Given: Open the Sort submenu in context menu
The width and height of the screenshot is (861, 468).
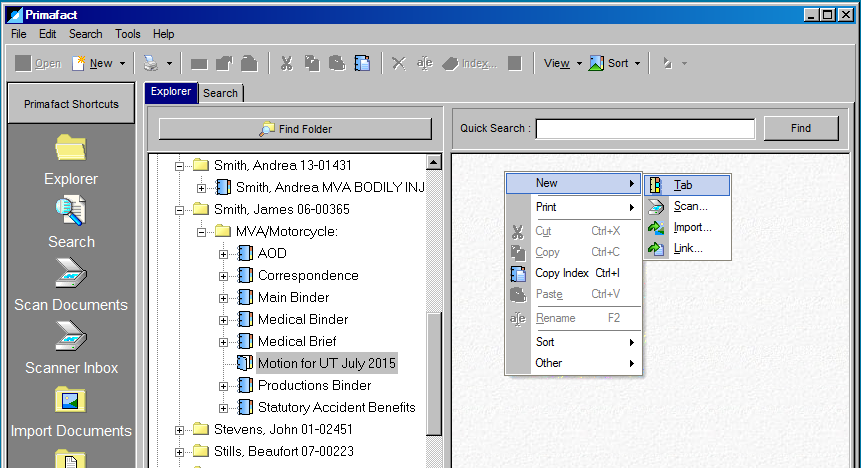Looking at the screenshot, I should tap(573, 342).
